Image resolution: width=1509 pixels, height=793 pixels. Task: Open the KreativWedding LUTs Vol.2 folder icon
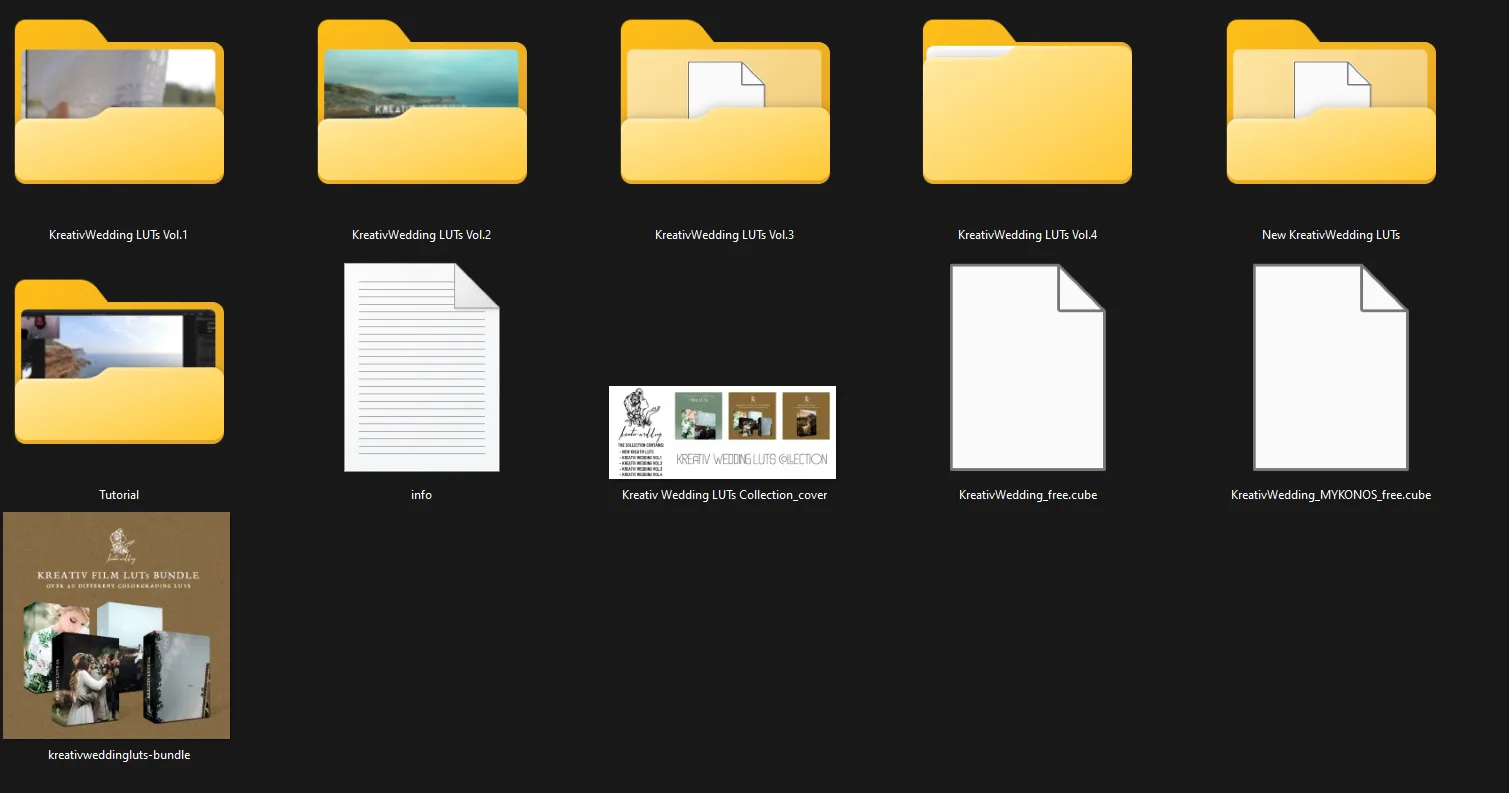[x=422, y=105]
